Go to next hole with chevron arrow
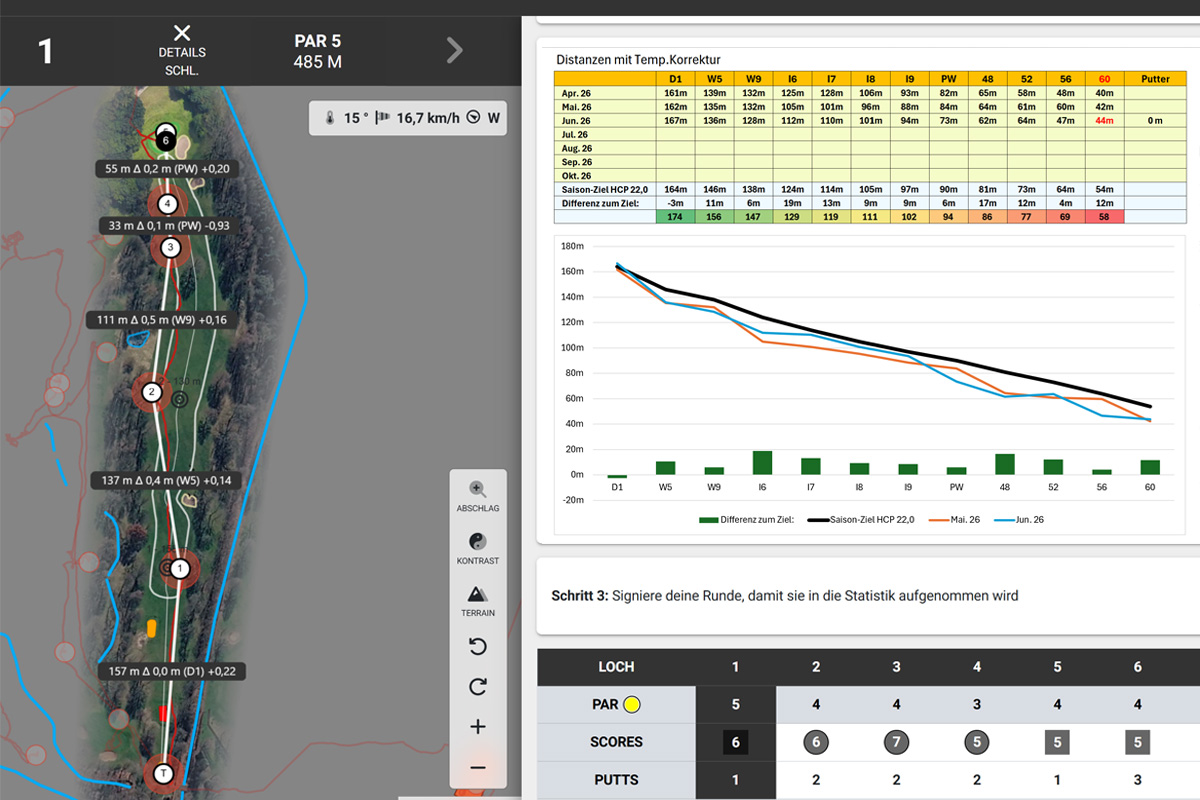1200x800 pixels. [x=455, y=50]
